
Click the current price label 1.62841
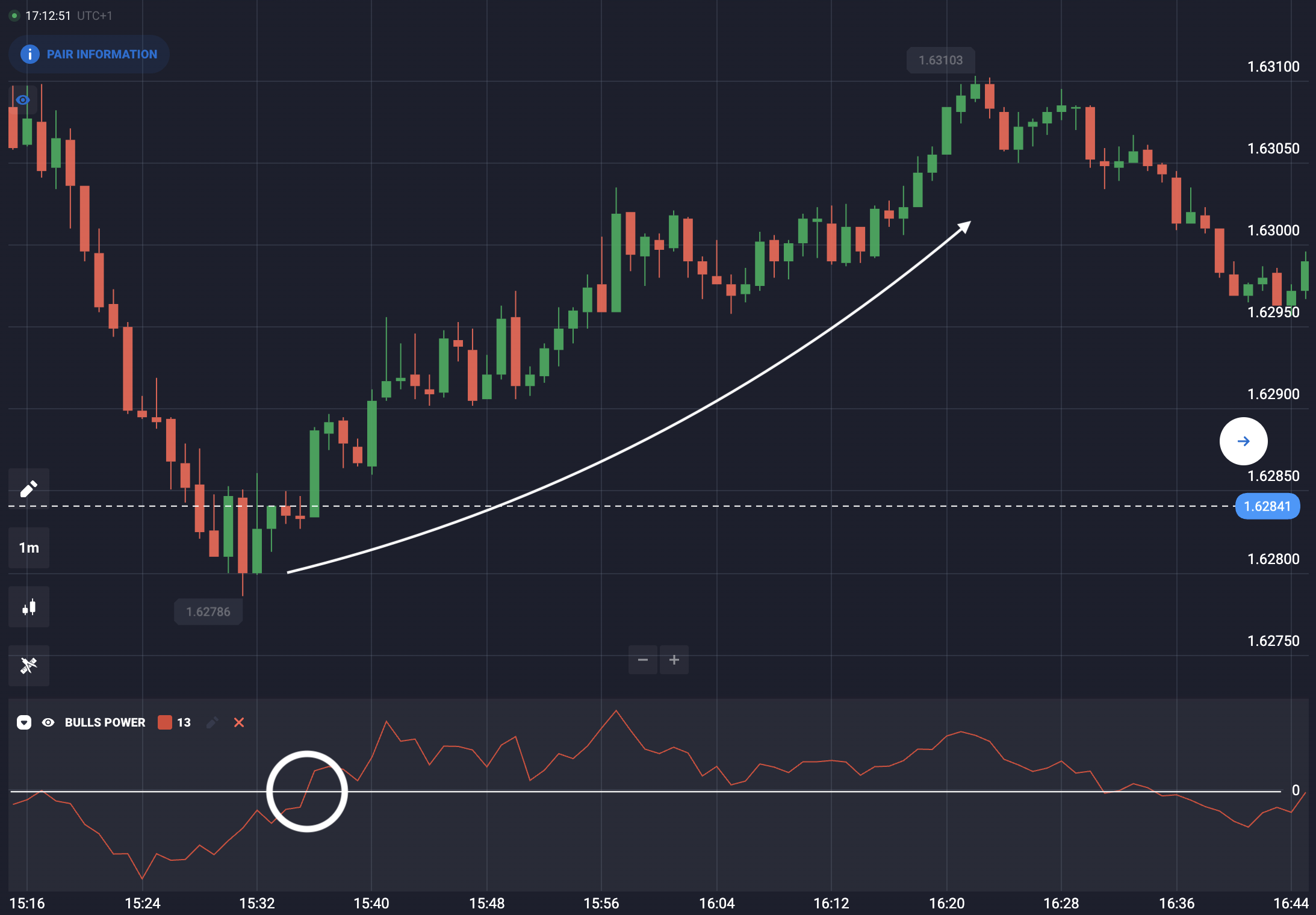coord(1267,506)
